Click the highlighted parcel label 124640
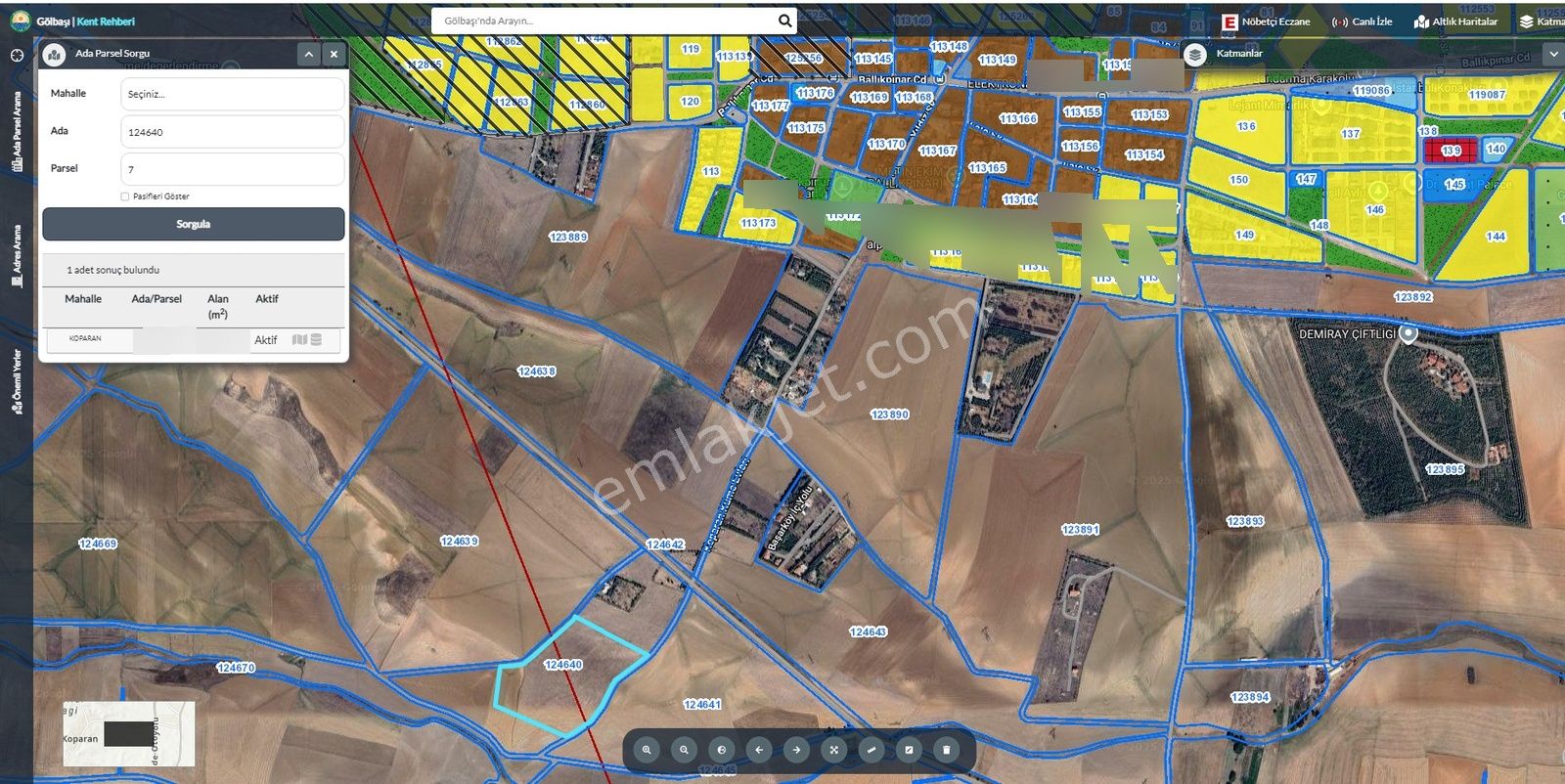This screenshot has height=784, width=1565. (563, 665)
